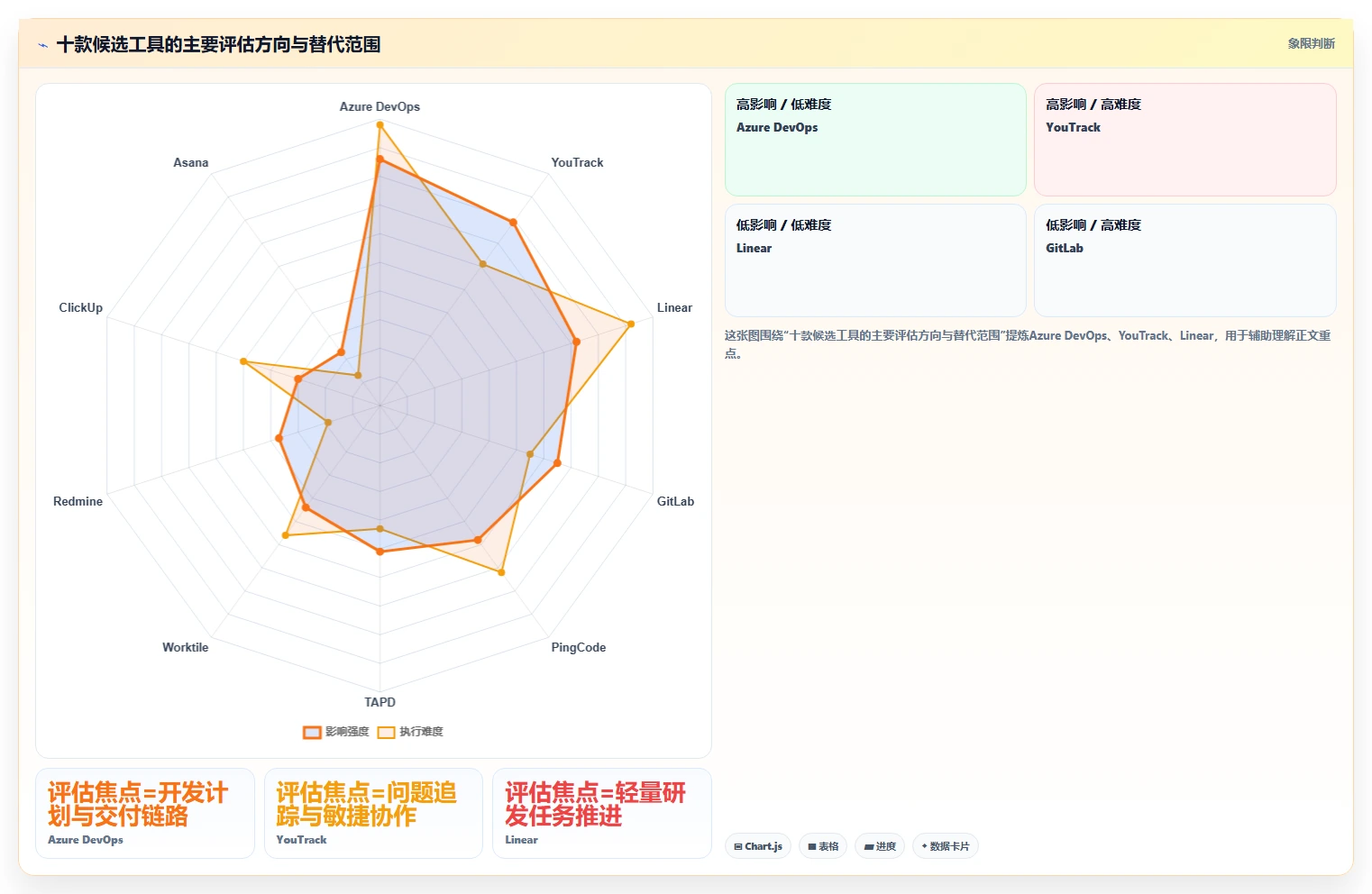The height and width of the screenshot is (894, 1372).
Task: Click the Linear radar axis label
Action: [x=674, y=307]
